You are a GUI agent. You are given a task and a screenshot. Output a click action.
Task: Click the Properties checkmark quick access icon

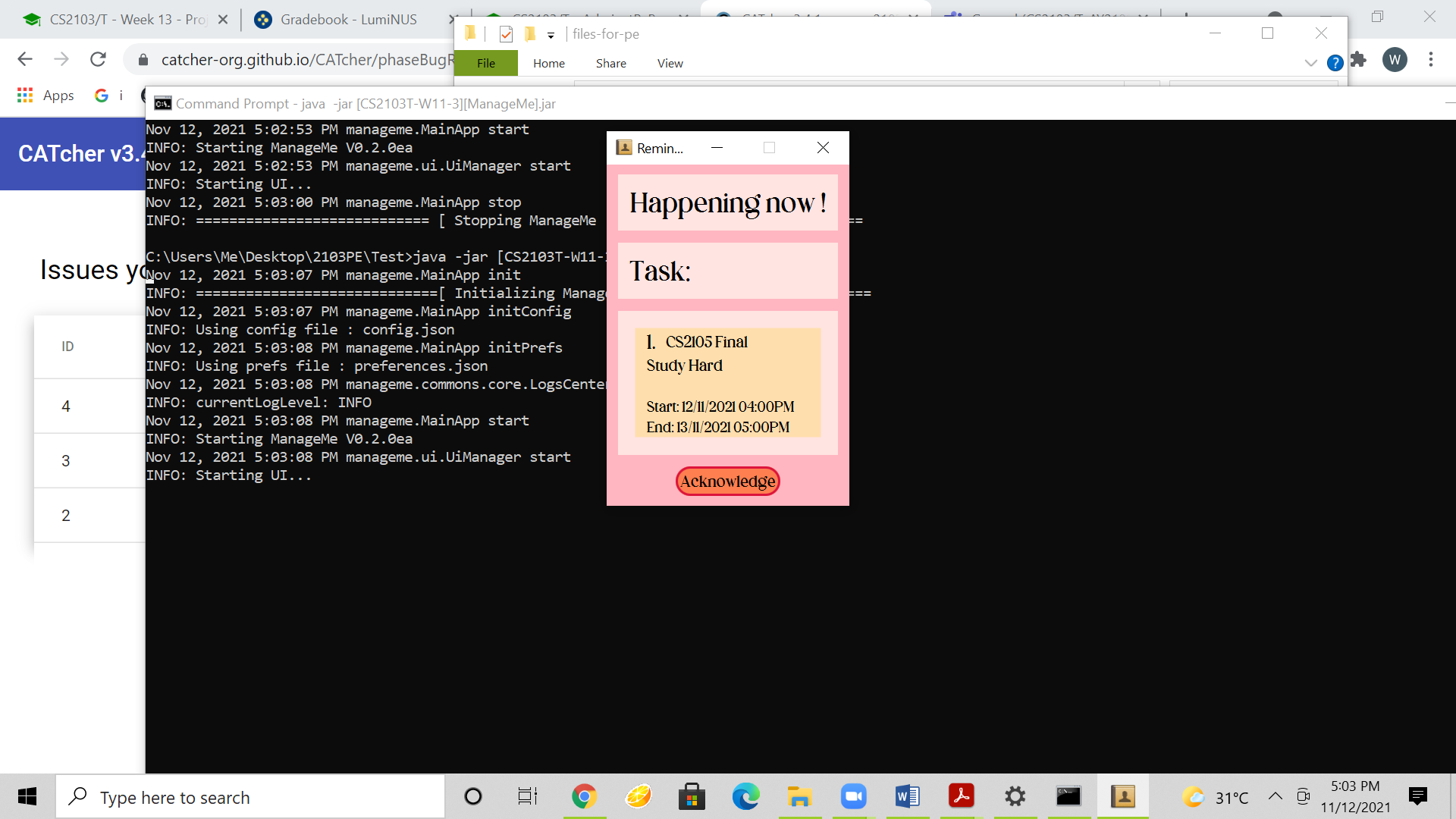(507, 34)
